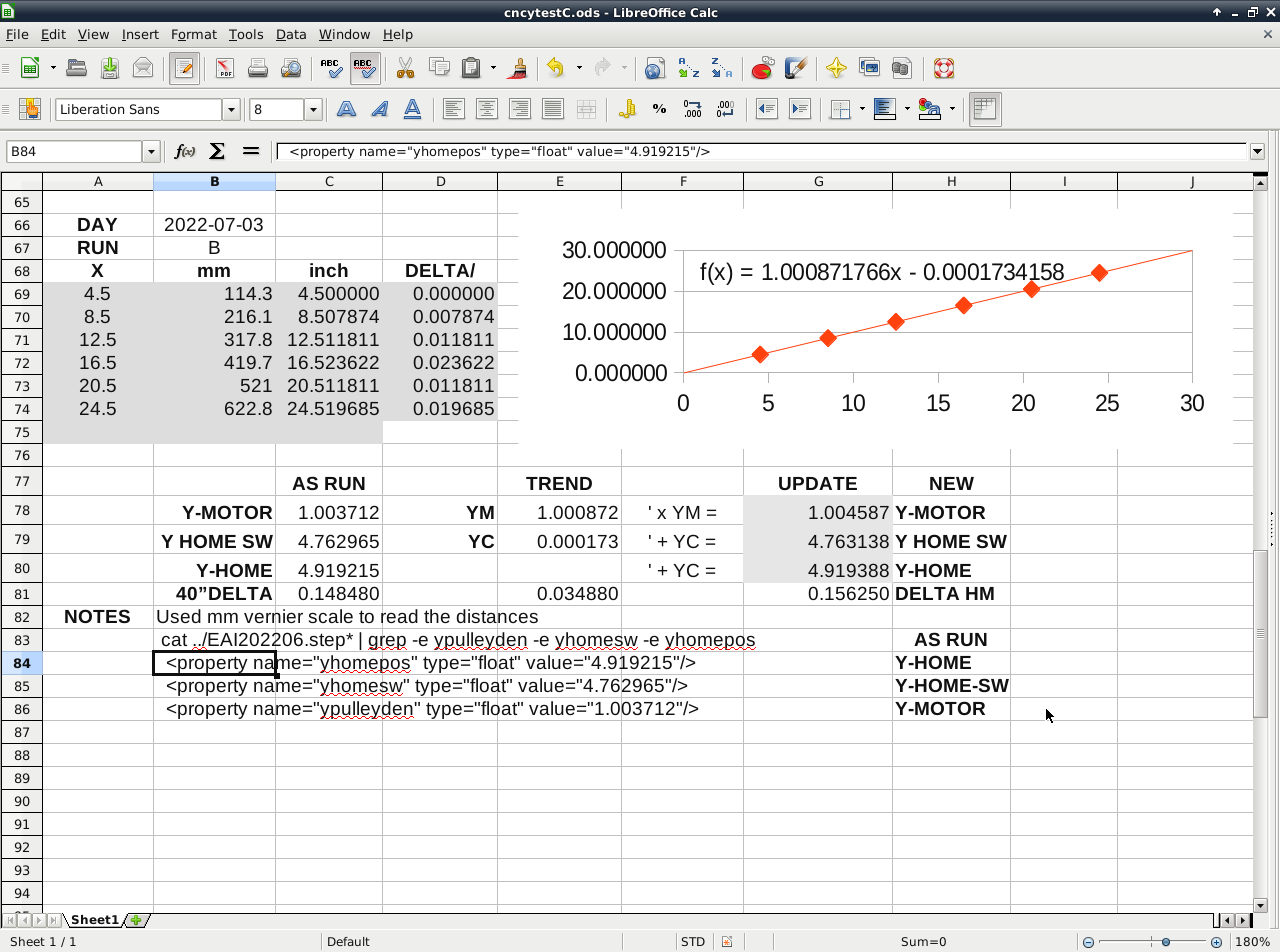This screenshot has width=1280, height=952.
Task: Justify cell contents
Action: 553,109
